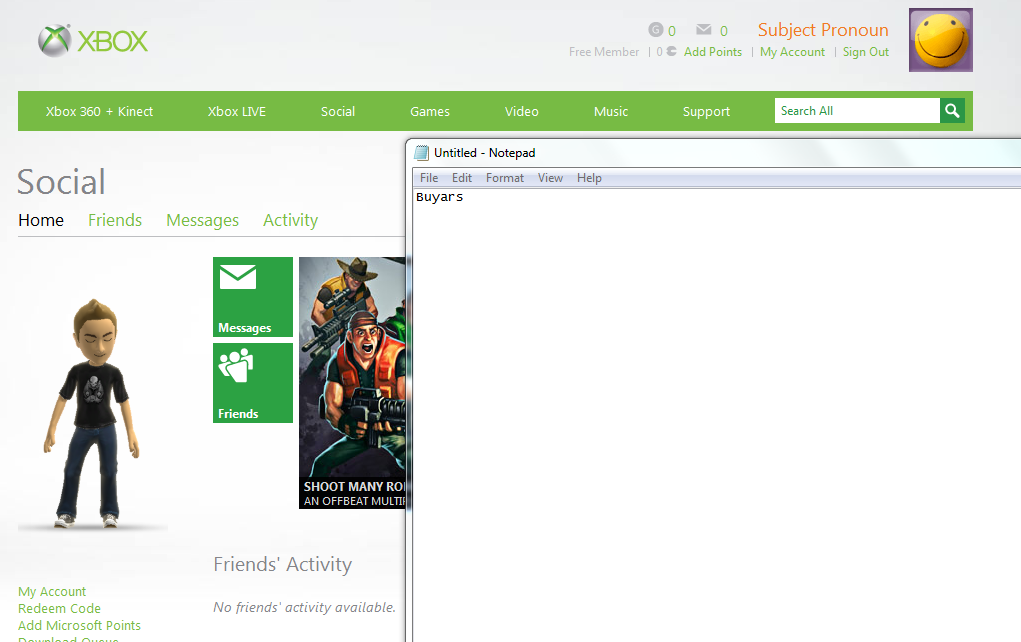Open the Shoot Many Robots game banner
The width and height of the screenshot is (1021, 642).
pos(352,383)
